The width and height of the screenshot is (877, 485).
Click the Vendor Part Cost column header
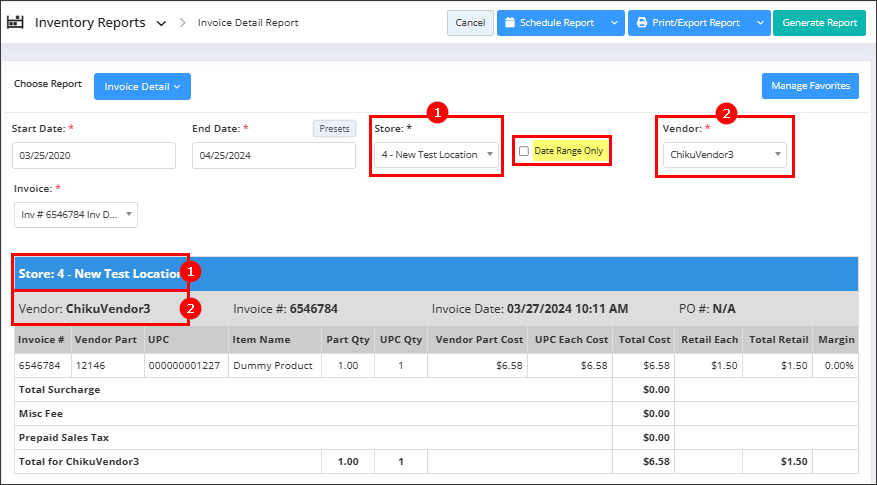479,340
